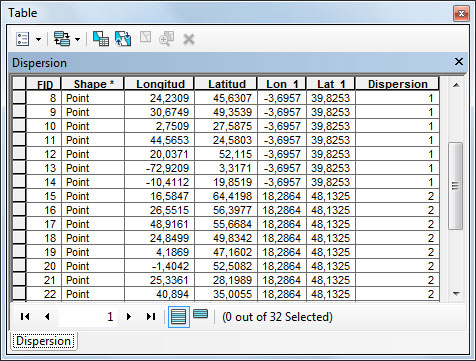Go to the previous record
Viewport: 476px width, 361px height.
[47, 316]
